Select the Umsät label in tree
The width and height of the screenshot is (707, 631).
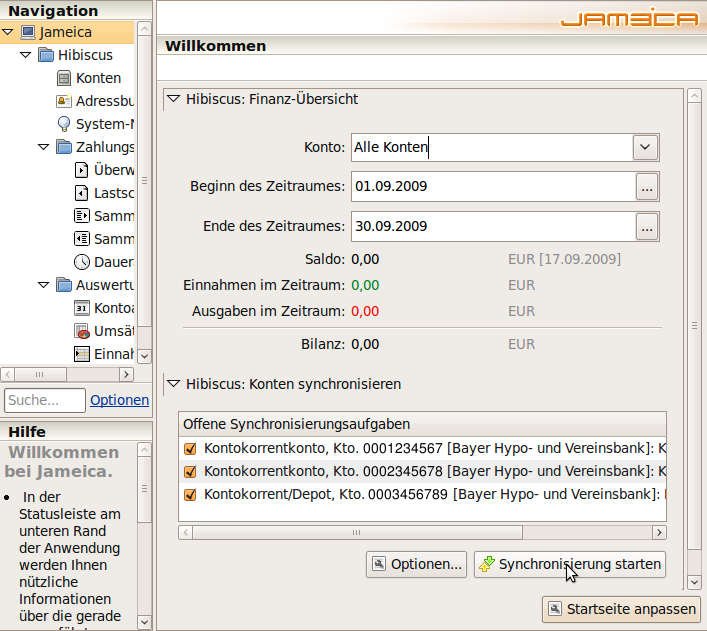point(114,331)
